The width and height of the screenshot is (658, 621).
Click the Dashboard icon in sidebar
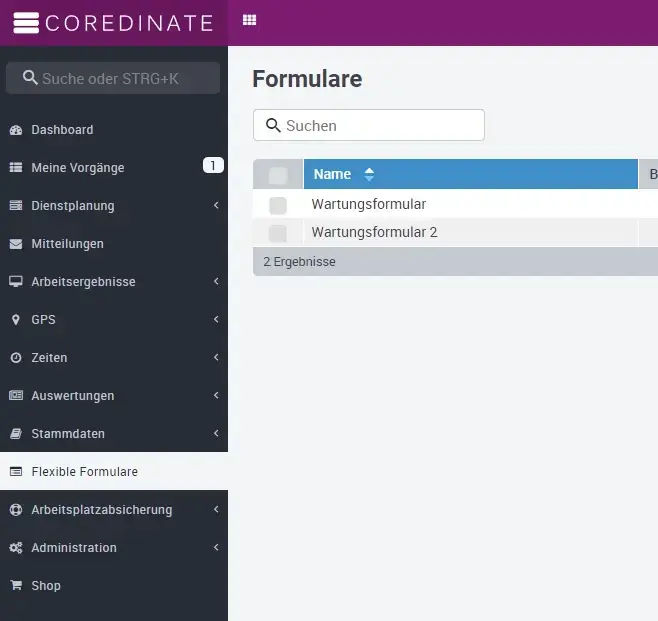pyautogui.click(x=15, y=130)
